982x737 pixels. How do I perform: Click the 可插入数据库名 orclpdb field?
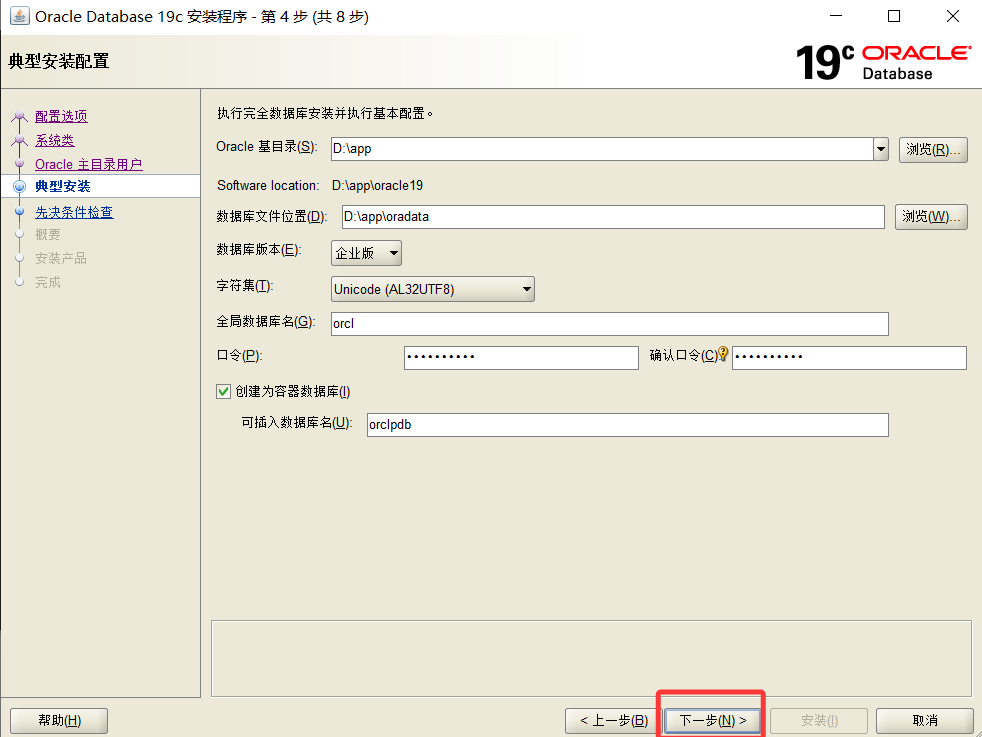(x=628, y=425)
